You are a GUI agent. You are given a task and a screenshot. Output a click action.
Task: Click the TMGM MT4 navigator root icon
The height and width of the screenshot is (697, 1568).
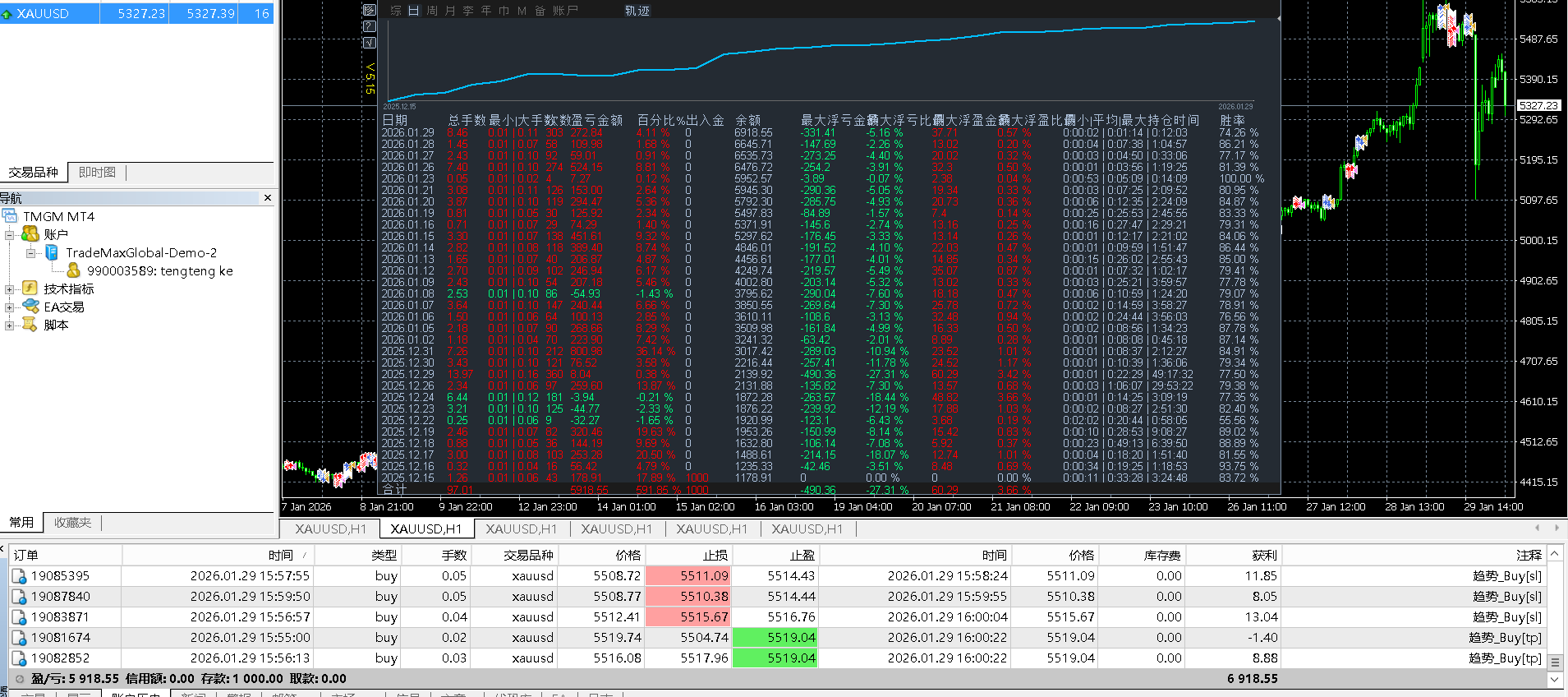[x=10, y=216]
